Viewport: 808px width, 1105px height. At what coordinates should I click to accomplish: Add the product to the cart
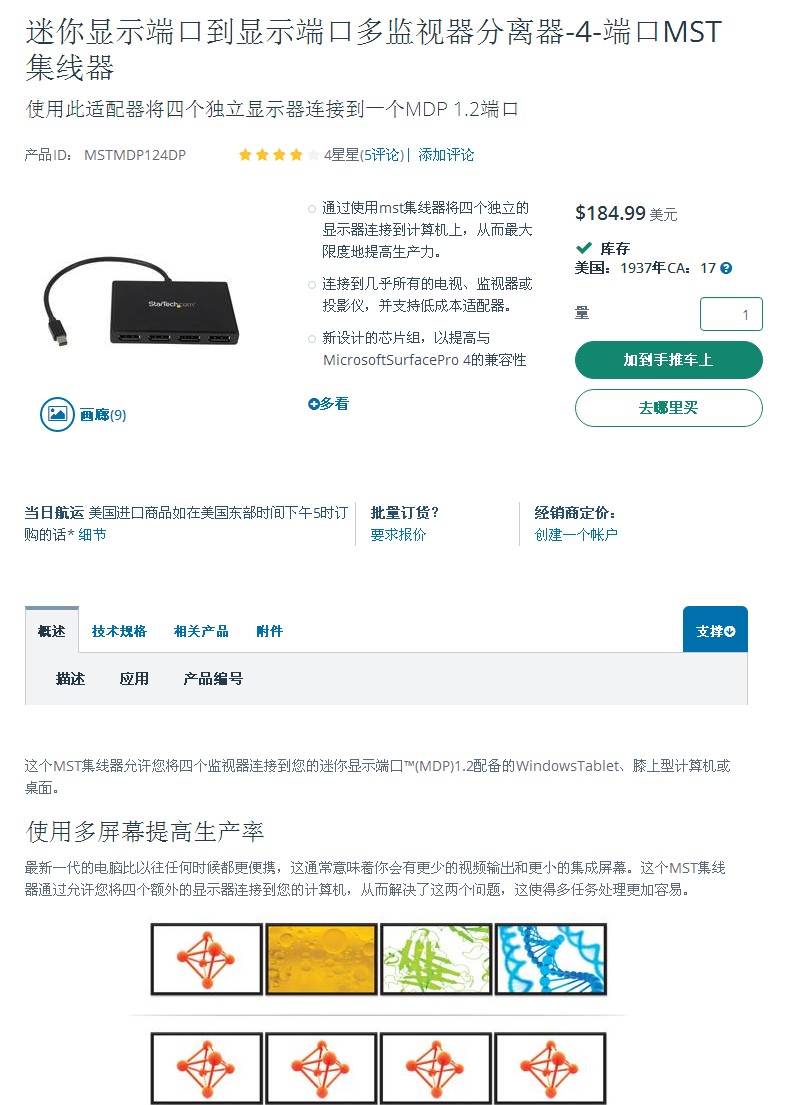669,360
